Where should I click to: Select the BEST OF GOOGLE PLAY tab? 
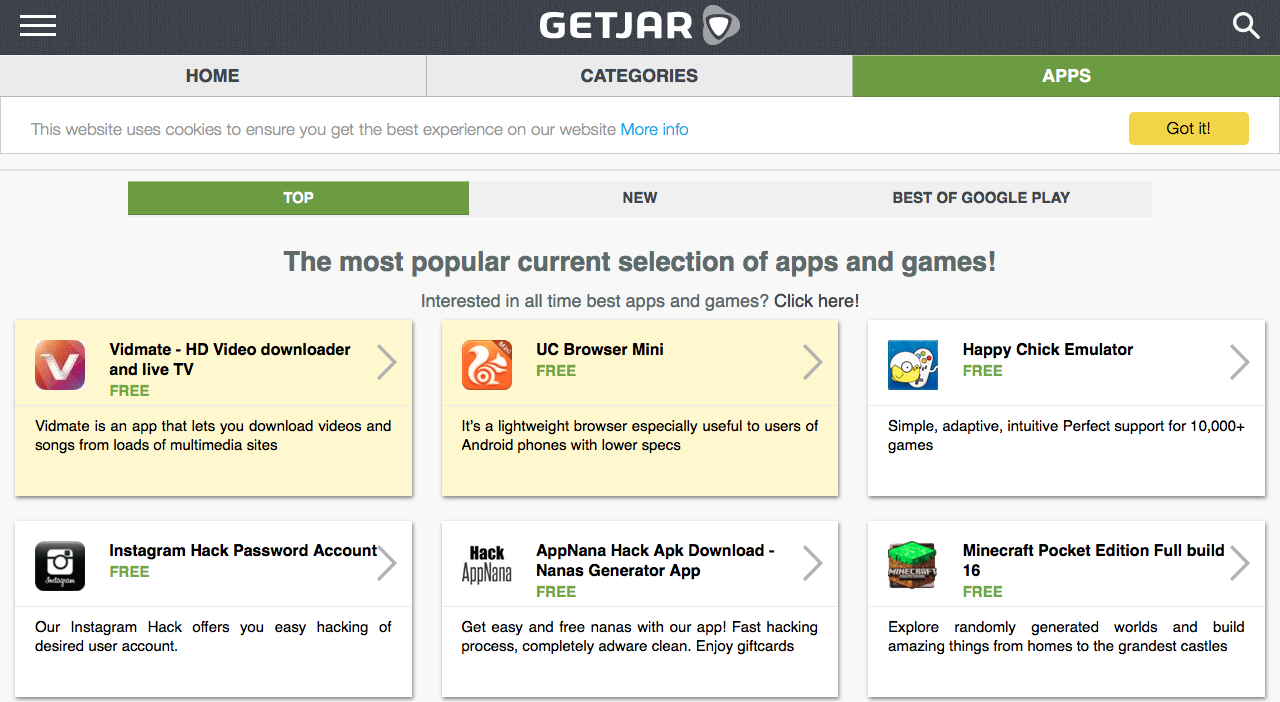pos(980,198)
